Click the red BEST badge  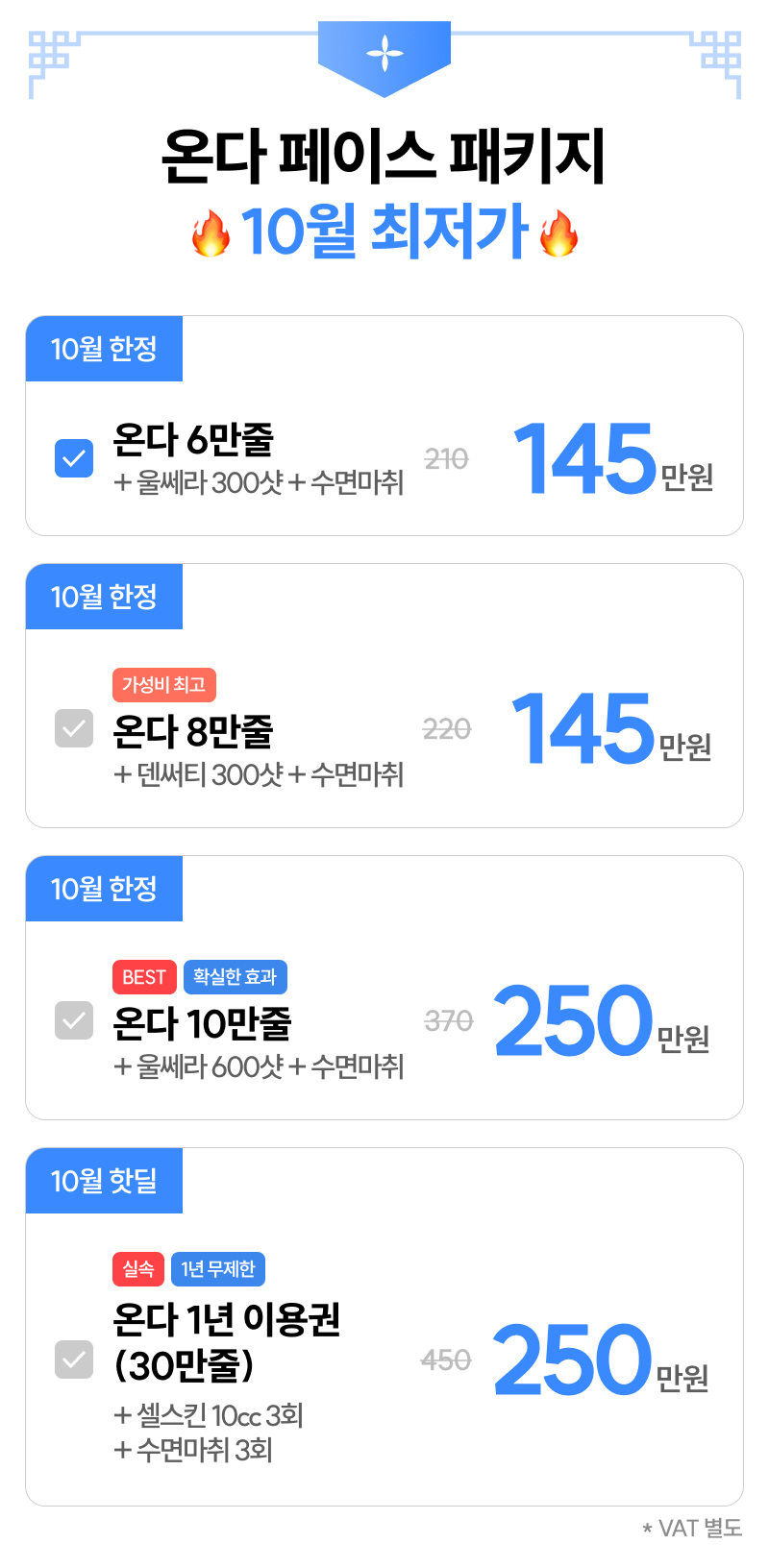pos(144,977)
